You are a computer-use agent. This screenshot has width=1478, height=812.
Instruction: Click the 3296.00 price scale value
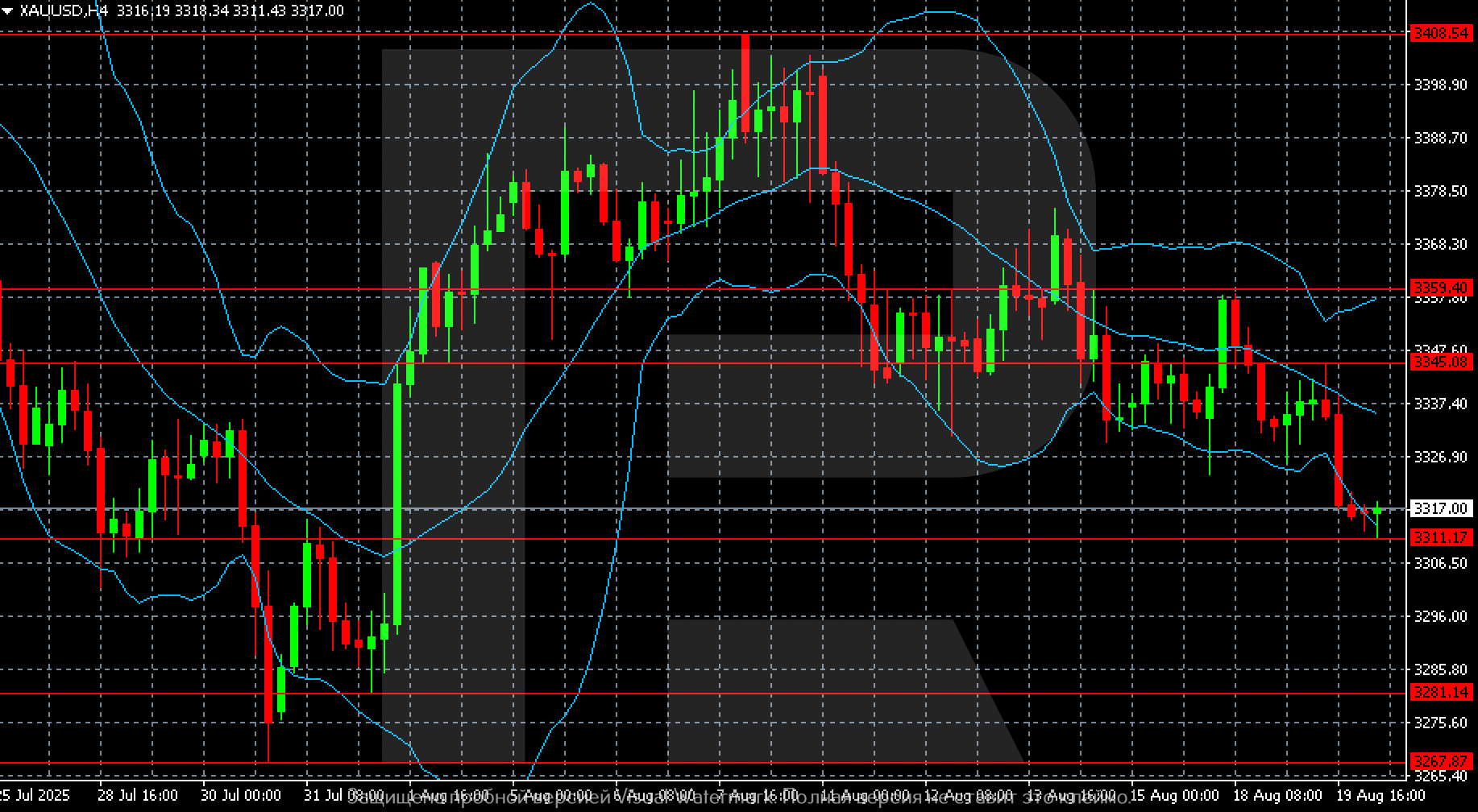pos(1441,616)
